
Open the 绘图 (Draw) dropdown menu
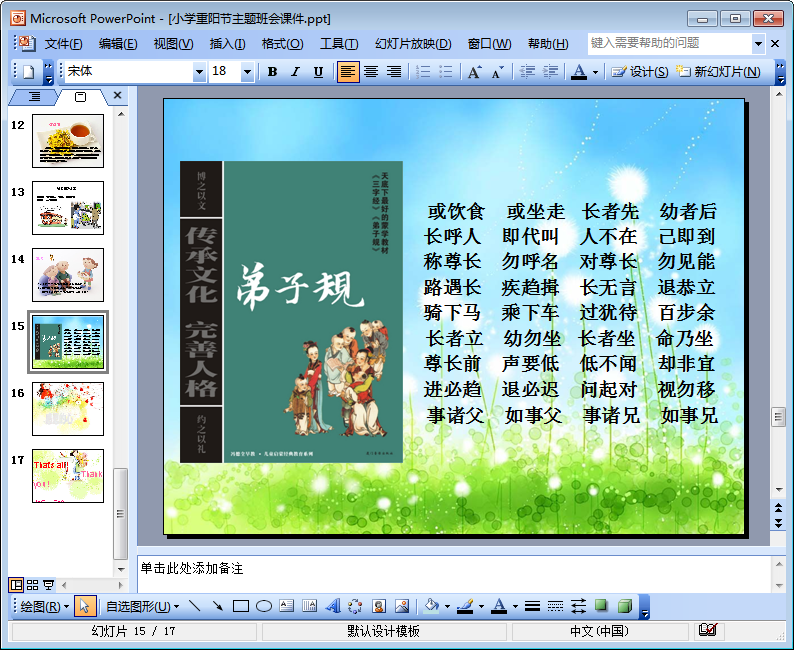coord(45,606)
